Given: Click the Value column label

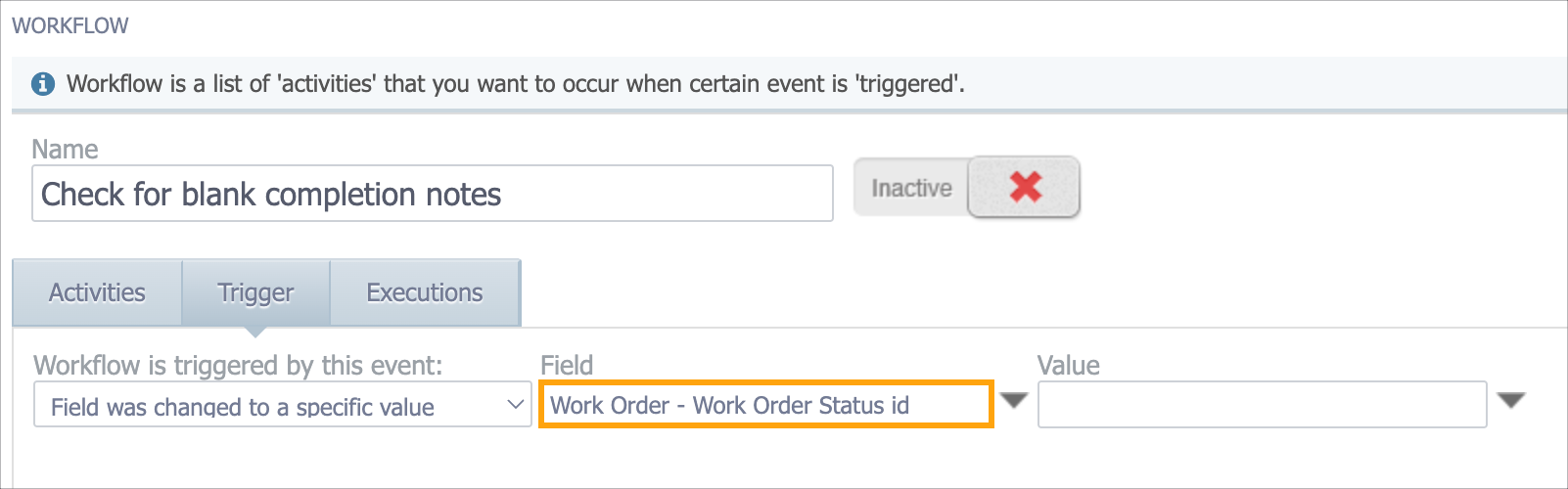Looking at the screenshot, I should (1069, 365).
